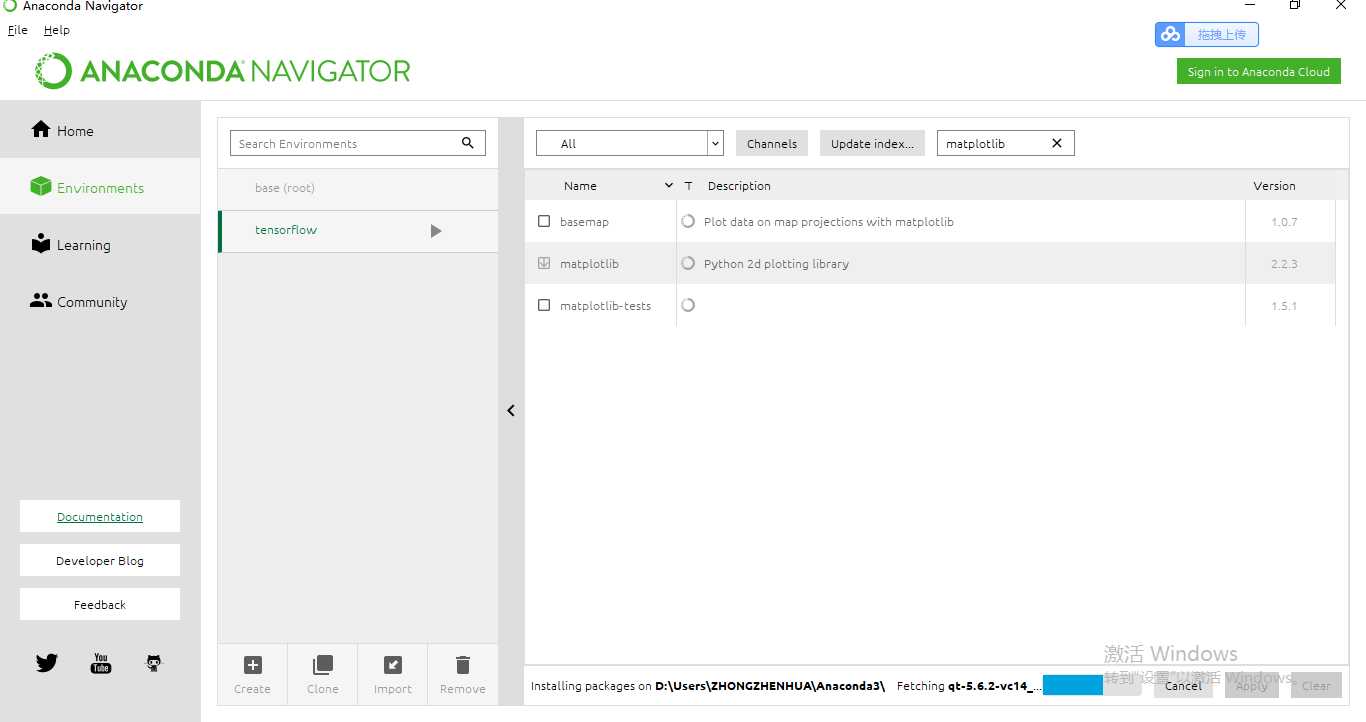Image resolution: width=1366 pixels, height=722 pixels.
Task: Open the Home section icon
Action: (41, 129)
